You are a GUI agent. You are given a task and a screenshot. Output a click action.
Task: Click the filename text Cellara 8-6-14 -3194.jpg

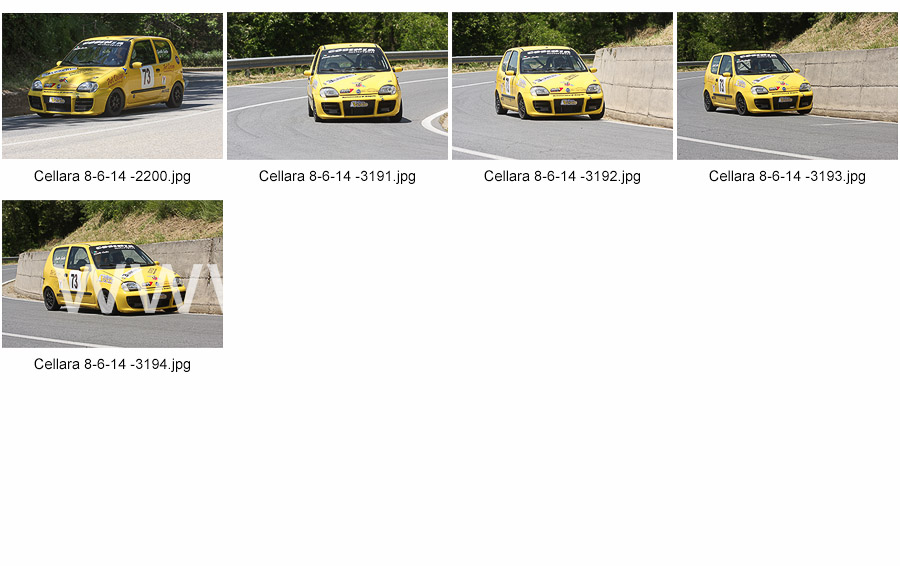coord(112,365)
